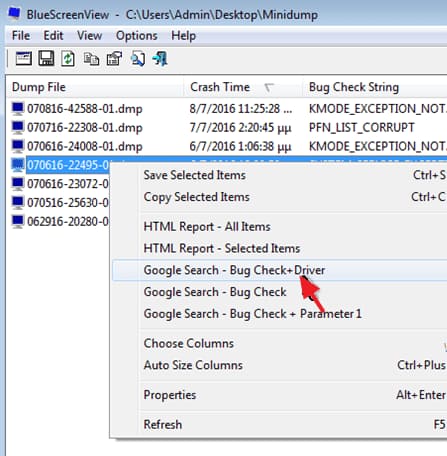The width and height of the screenshot is (447, 456).
Task: Click the Exit toolbar icon
Action: [160, 59]
